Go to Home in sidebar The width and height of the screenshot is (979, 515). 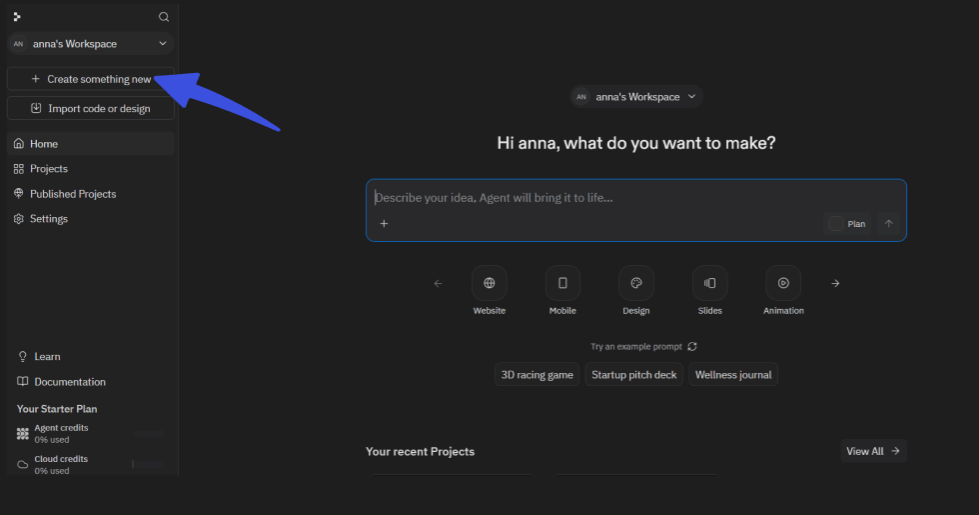click(91, 144)
